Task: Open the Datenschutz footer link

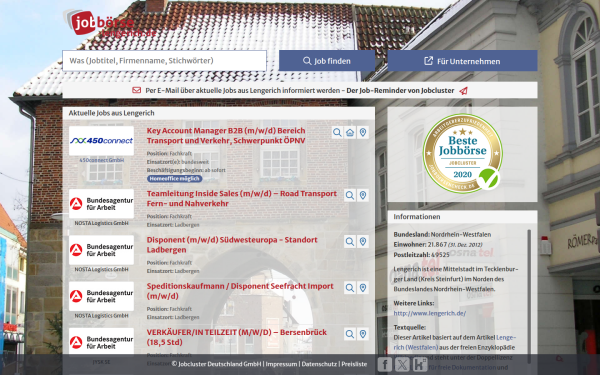Action: coord(319,364)
